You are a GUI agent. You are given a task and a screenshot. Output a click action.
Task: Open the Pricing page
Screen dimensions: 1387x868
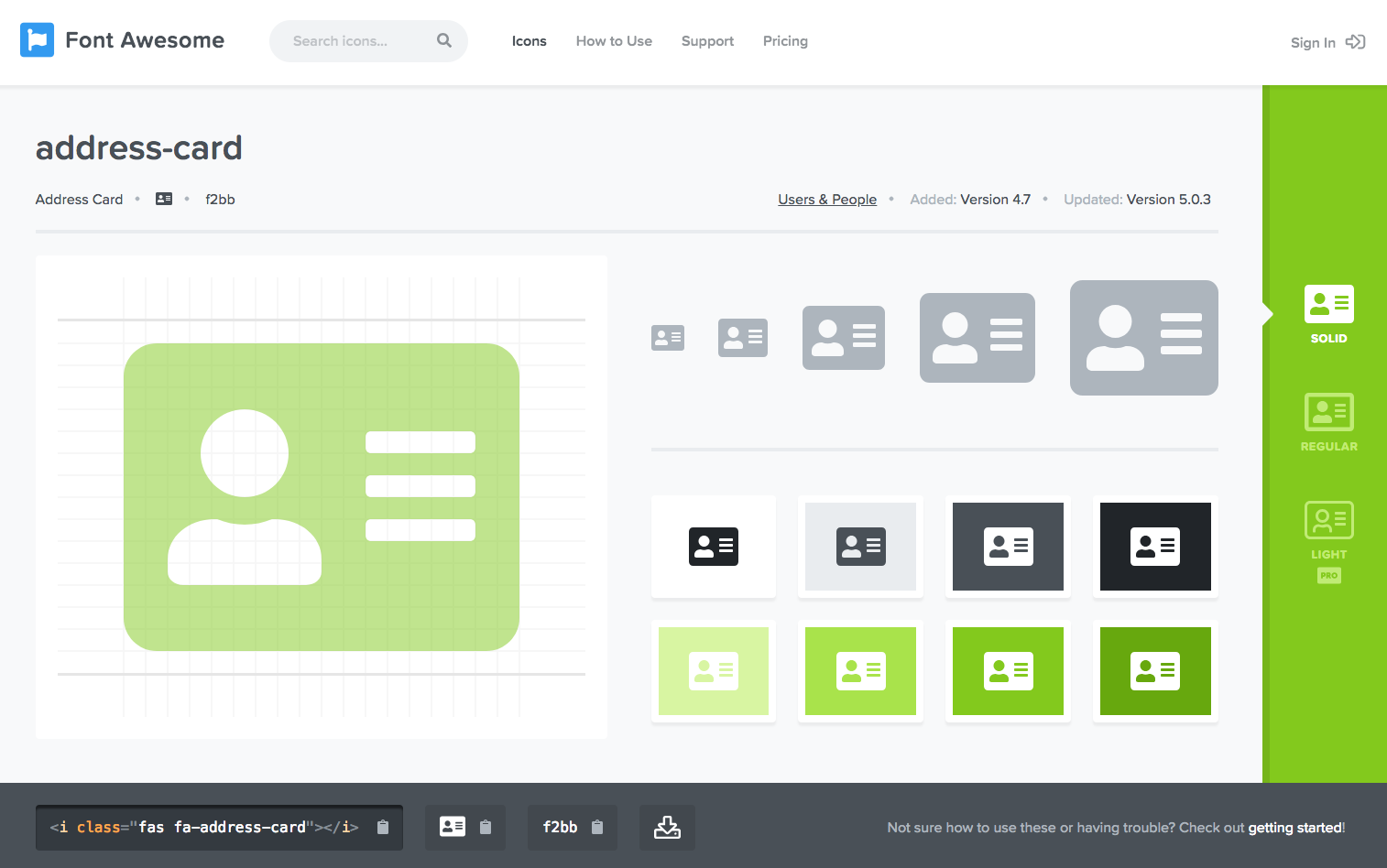click(785, 41)
